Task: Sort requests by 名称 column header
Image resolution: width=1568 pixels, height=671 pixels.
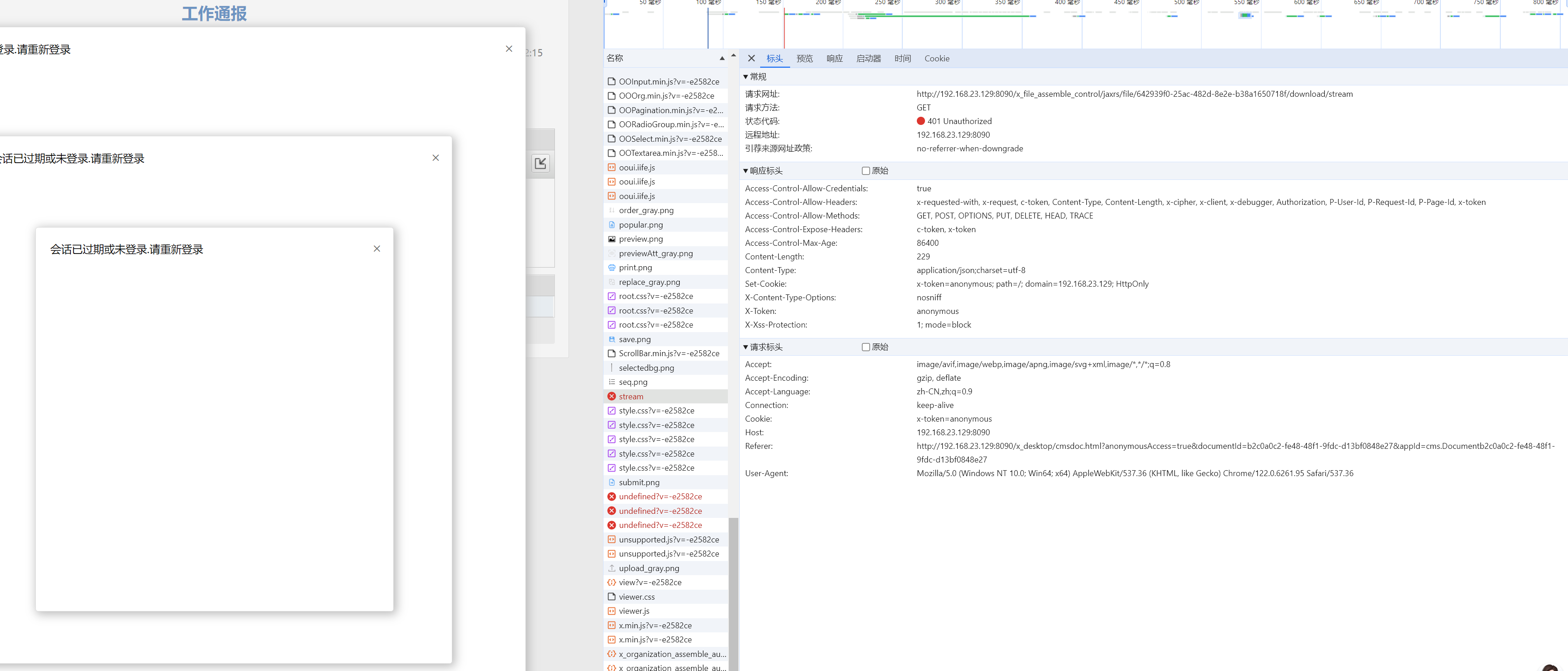Action: pyautogui.click(x=615, y=58)
